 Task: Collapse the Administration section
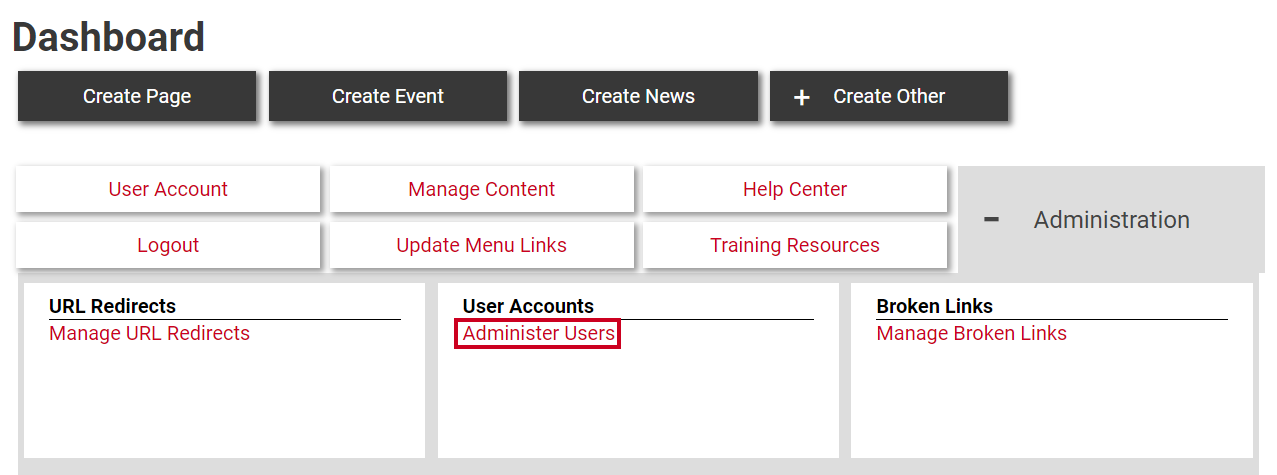(1111, 219)
